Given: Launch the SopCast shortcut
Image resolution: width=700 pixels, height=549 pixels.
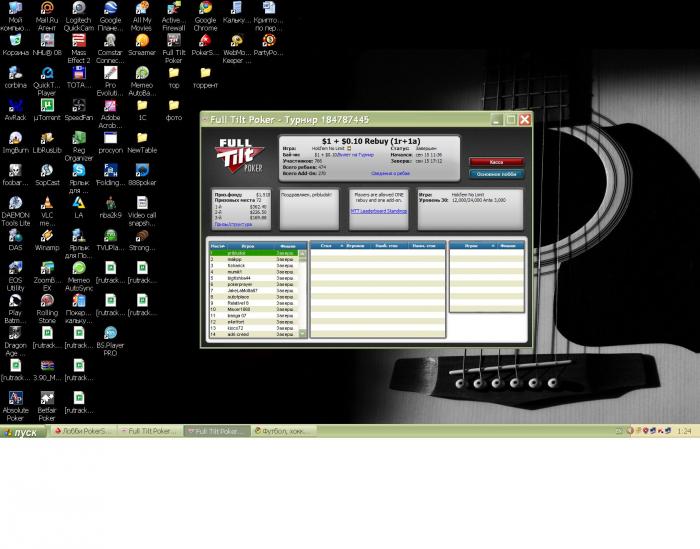Looking at the screenshot, I should tap(47, 175).
